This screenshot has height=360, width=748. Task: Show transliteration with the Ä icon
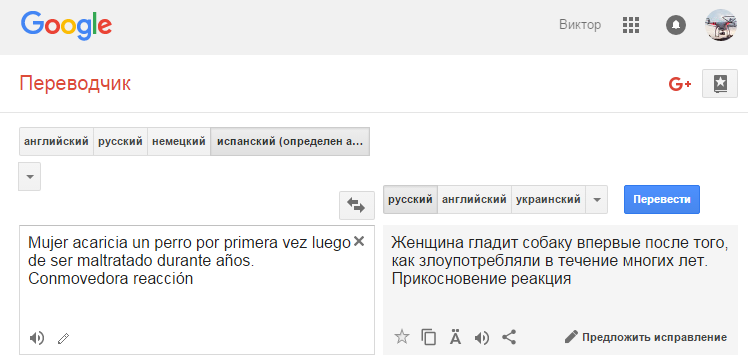[x=456, y=337]
